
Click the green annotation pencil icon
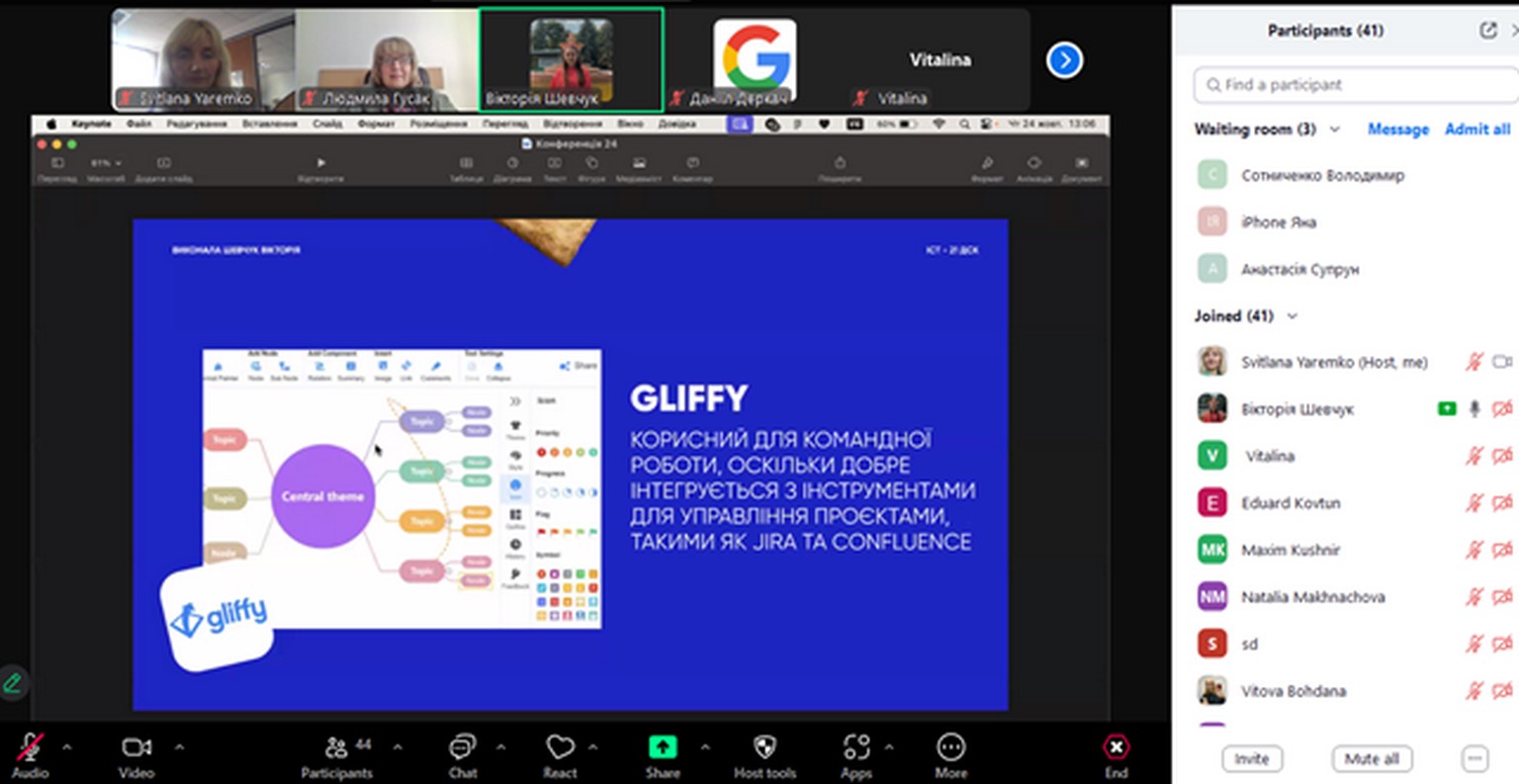point(13,682)
